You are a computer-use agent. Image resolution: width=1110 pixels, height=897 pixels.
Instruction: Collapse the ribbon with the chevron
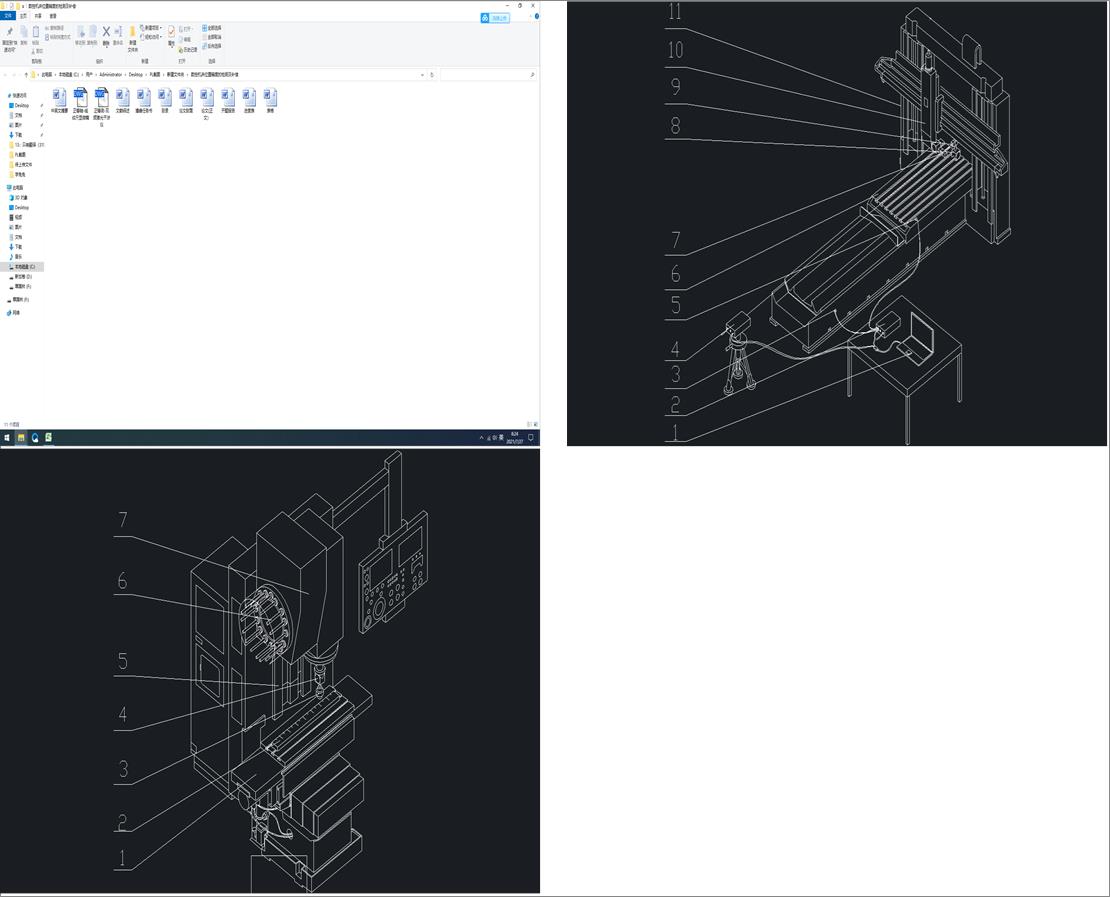530,16
